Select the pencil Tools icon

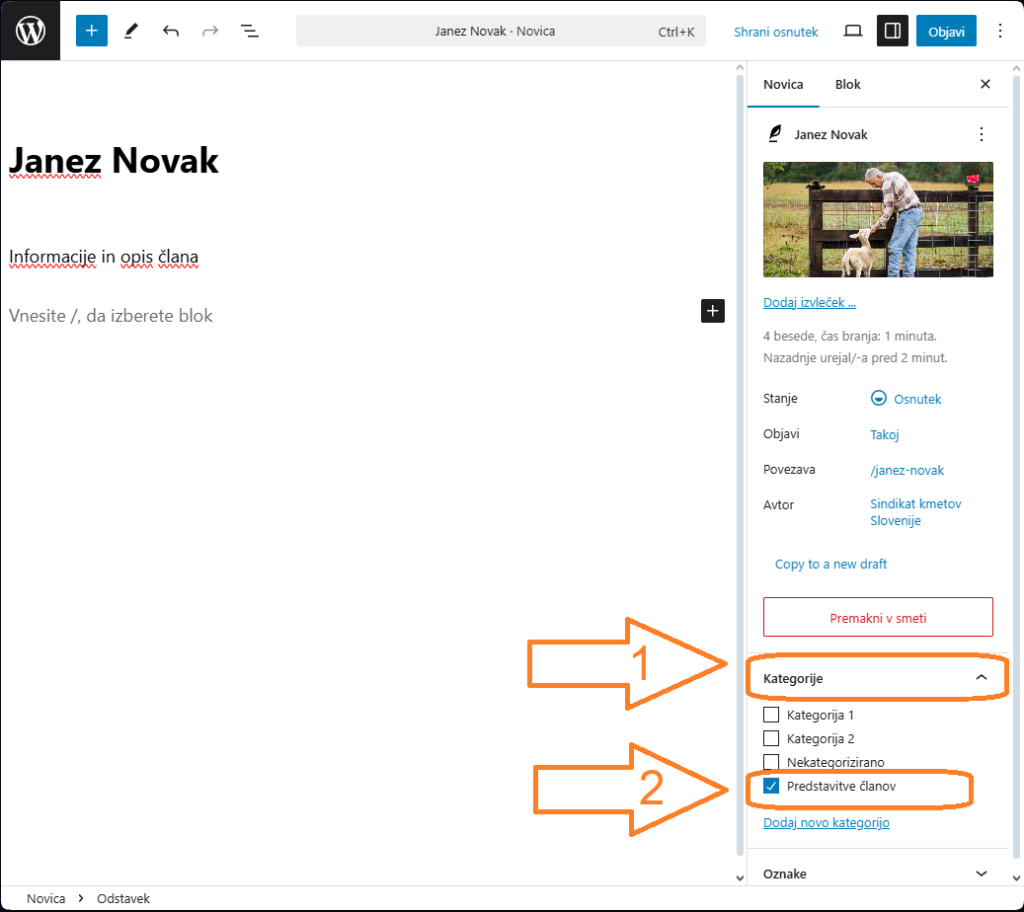tap(131, 31)
